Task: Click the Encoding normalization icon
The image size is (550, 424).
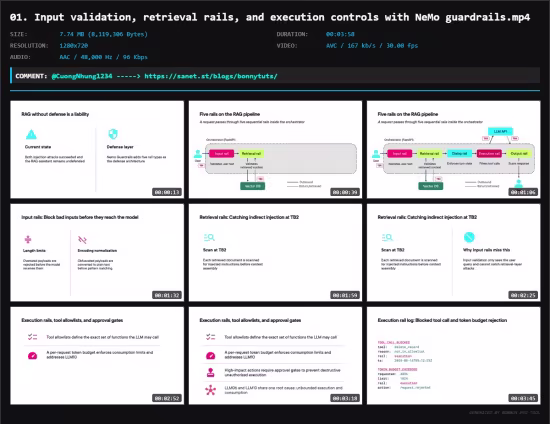Action: [x=82, y=240]
